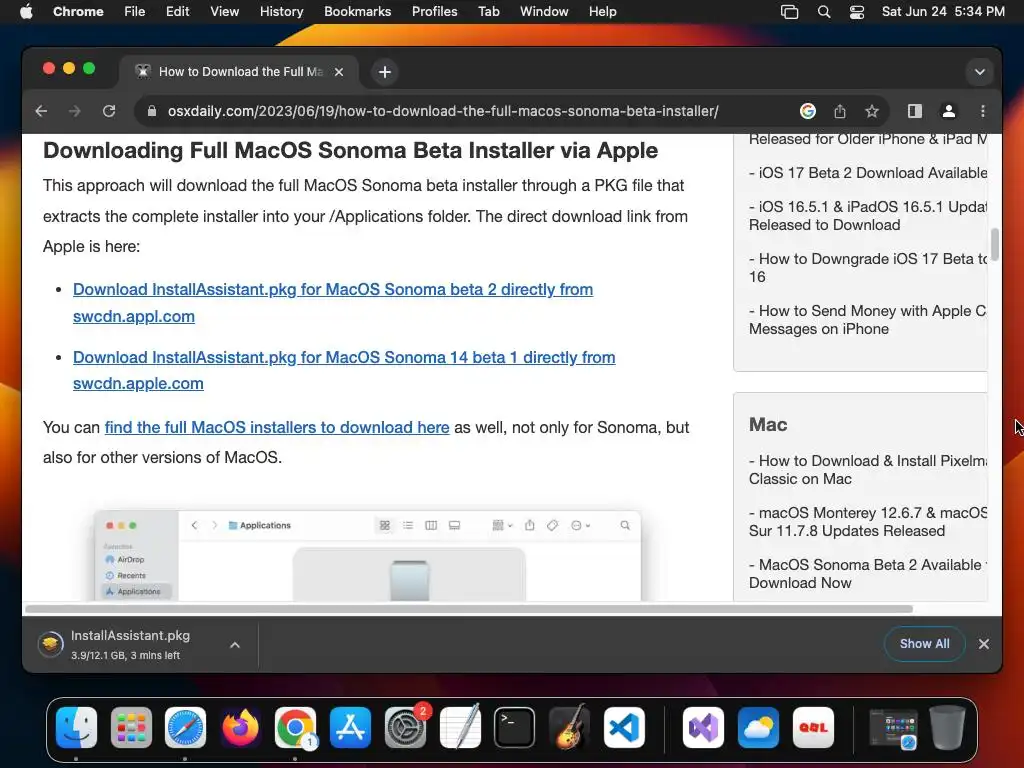Open TextEdit from the Dock
The width and height of the screenshot is (1024, 768).
click(460, 727)
